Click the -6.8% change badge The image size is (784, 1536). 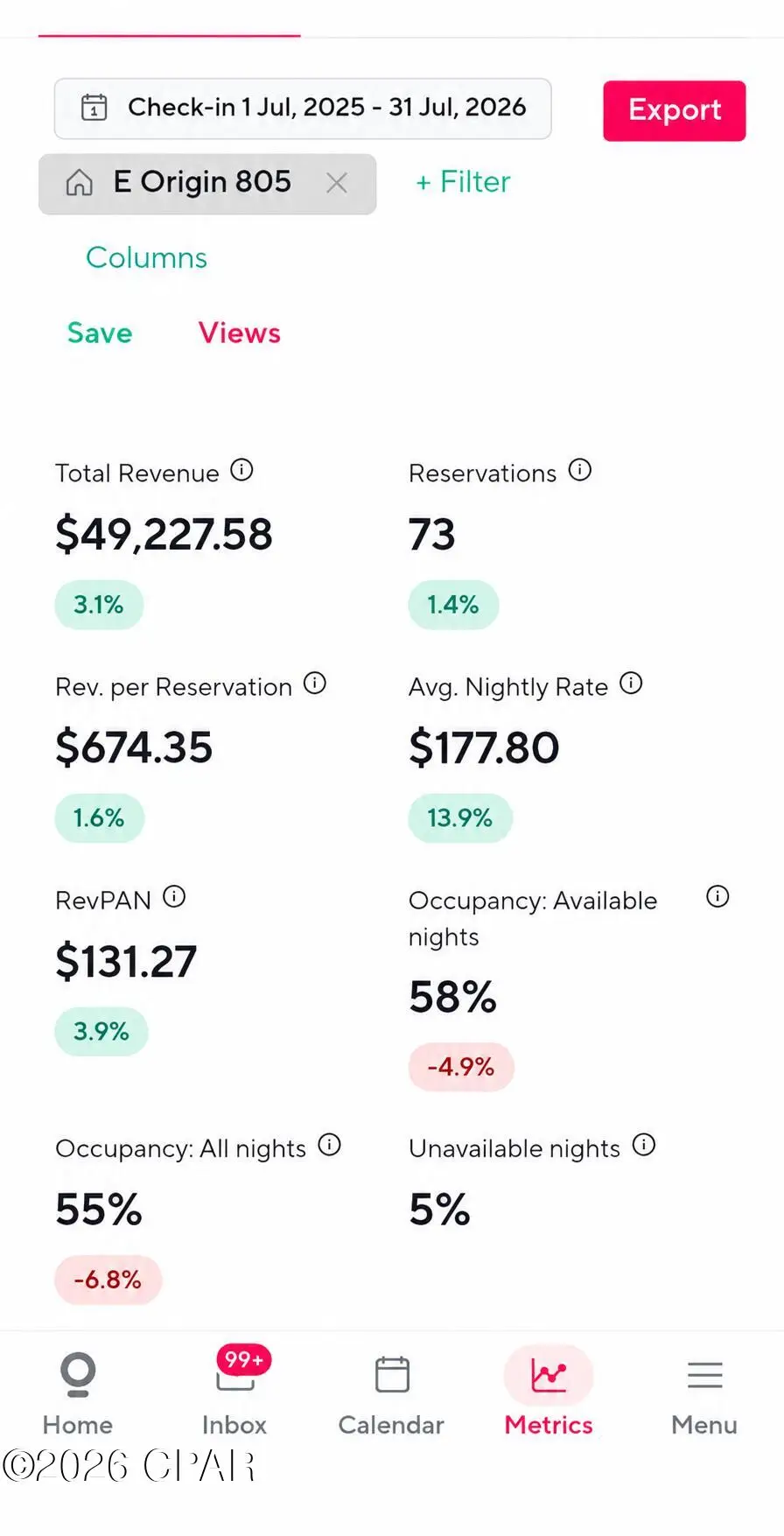click(108, 1280)
